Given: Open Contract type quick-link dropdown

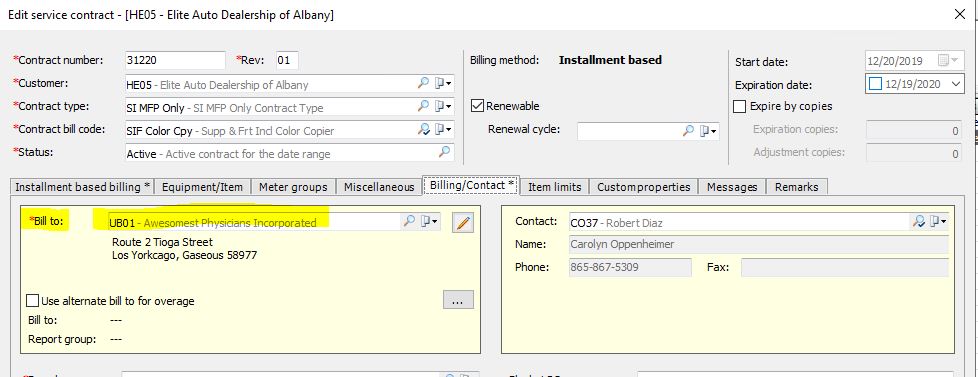Looking at the screenshot, I should [x=443, y=106].
